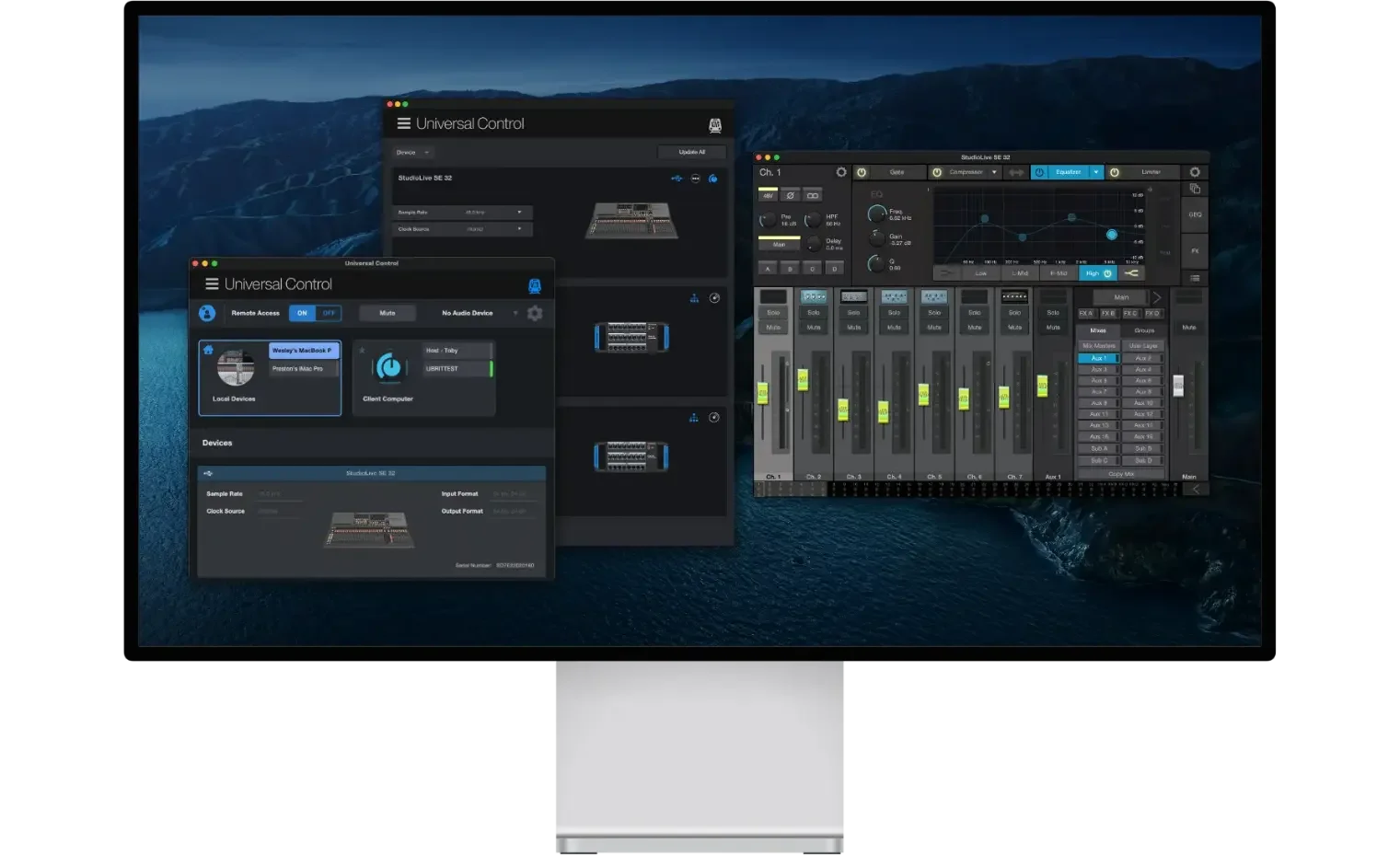Image resolution: width=1400 pixels, height=855 pixels.
Task: Click blue mixer launch icon for StudioLive SE 32
Action: pyautogui.click(x=712, y=179)
